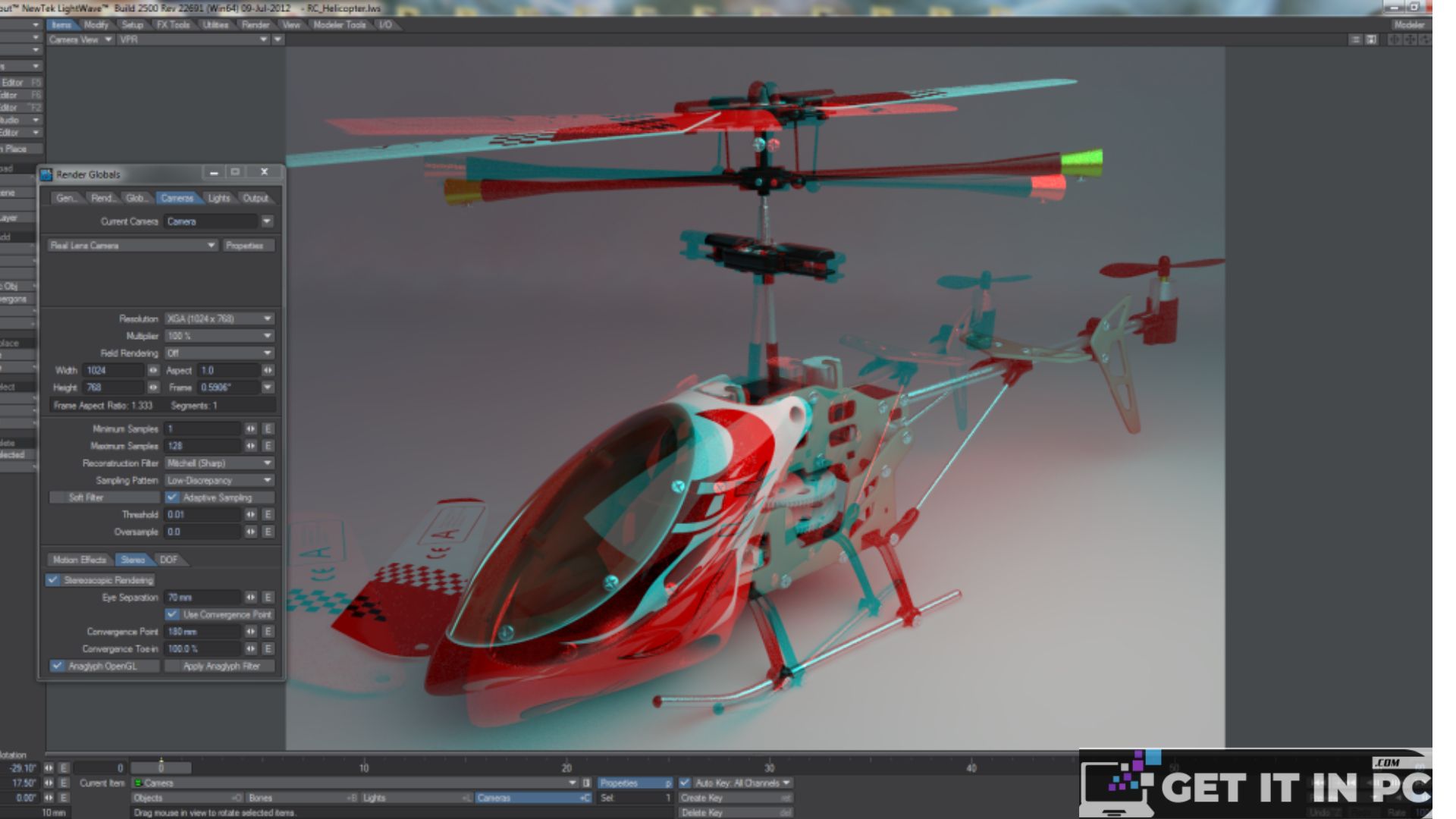Image resolution: width=1456 pixels, height=819 pixels.
Task: Click the timeline frame slider handle
Action: (161, 767)
